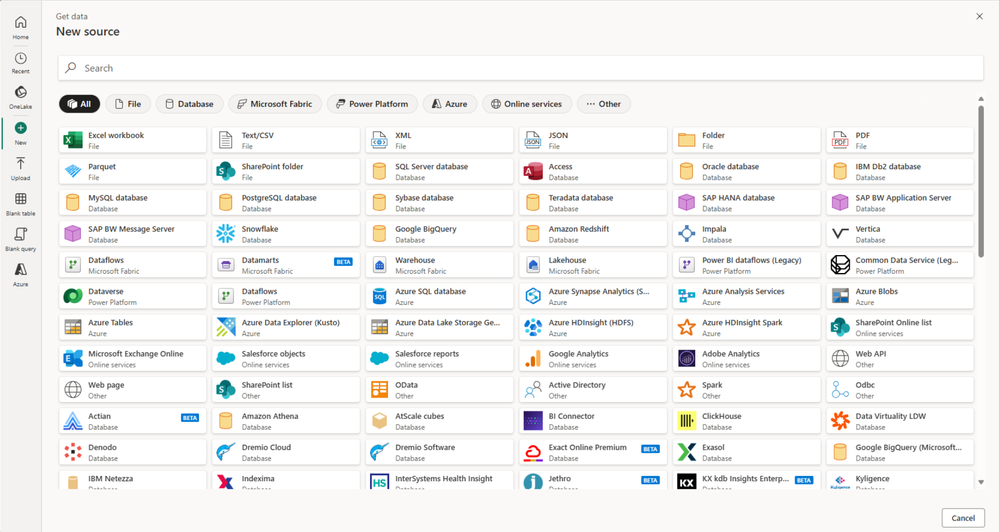The image size is (999, 532).
Task: Select the SAP HANA database connector
Action: [747, 203]
